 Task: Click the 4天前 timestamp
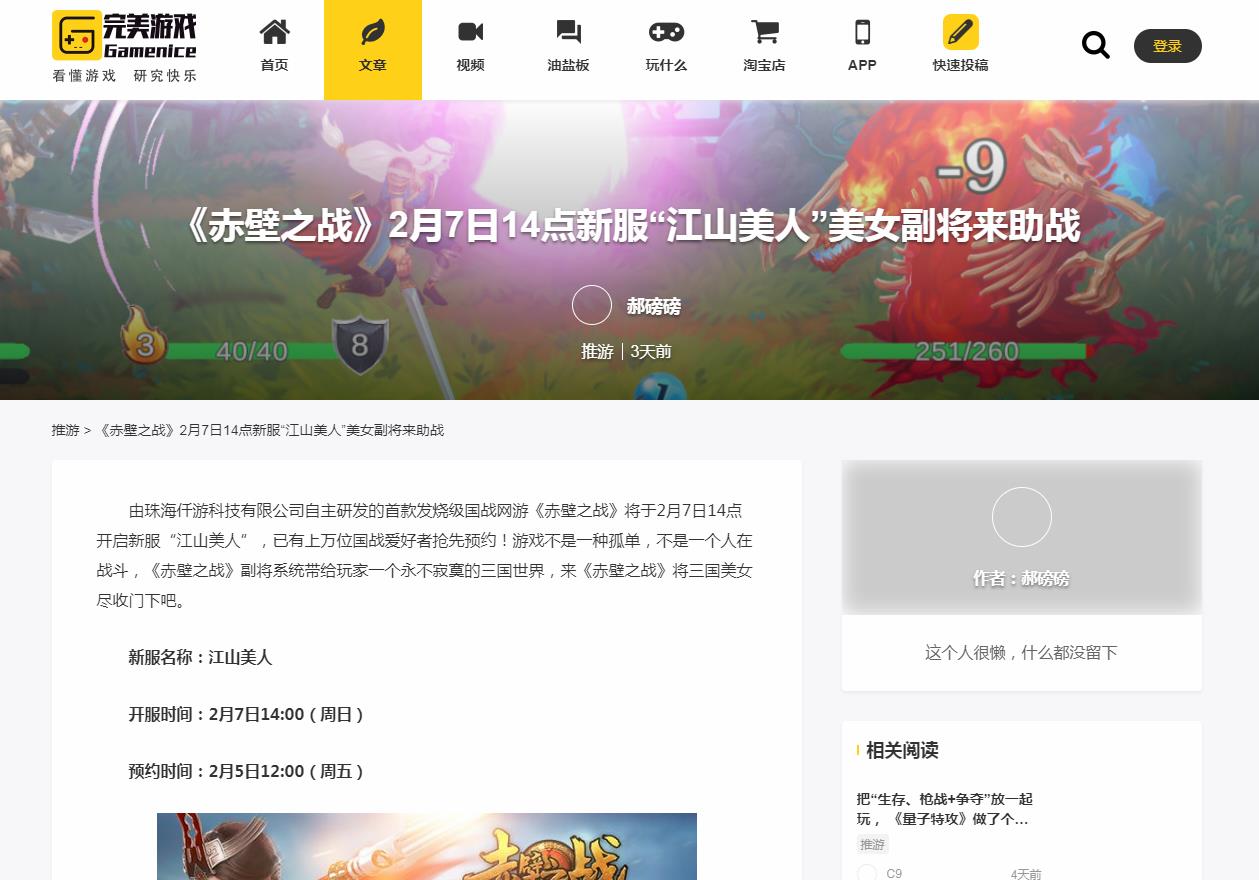(1026, 874)
